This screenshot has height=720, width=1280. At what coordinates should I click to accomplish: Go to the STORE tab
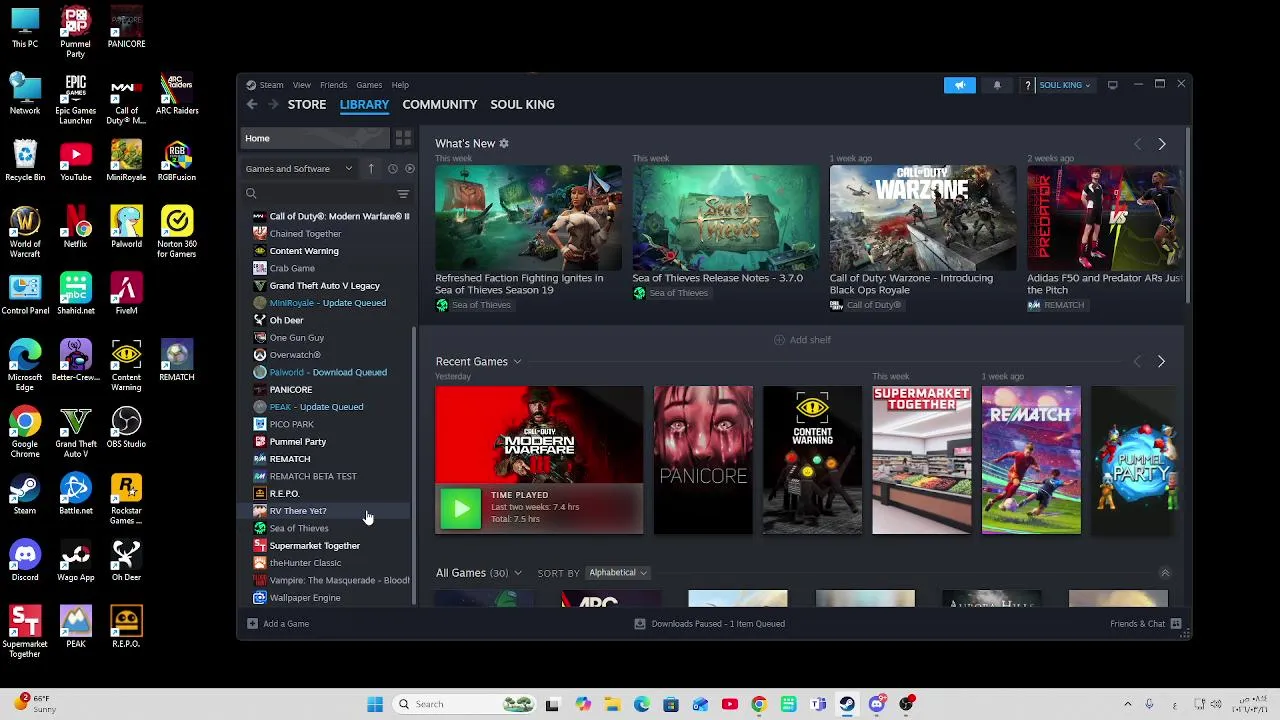pyautogui.click(x=307, y=105)
